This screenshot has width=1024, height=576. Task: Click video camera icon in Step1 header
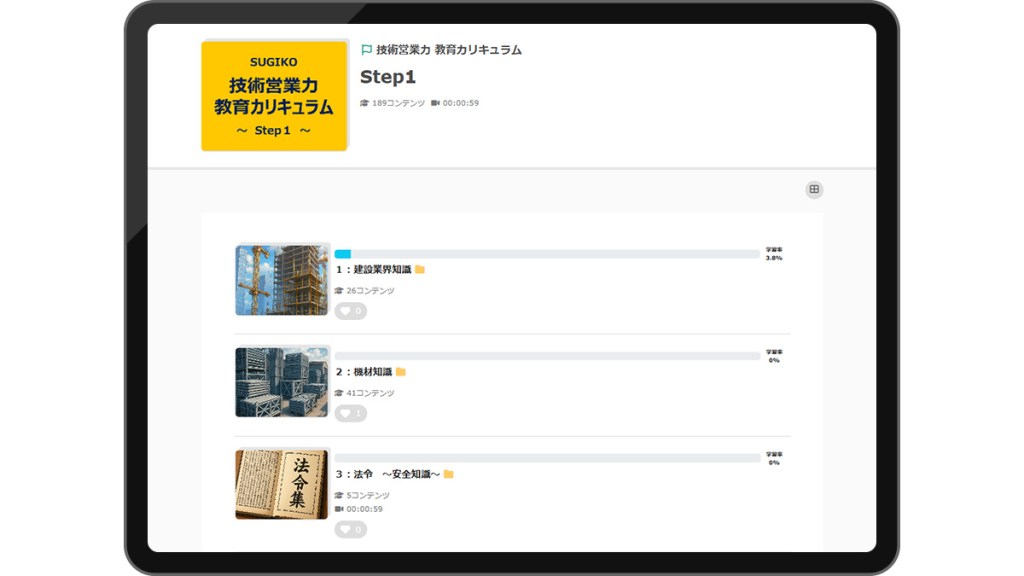pos(435,103)
